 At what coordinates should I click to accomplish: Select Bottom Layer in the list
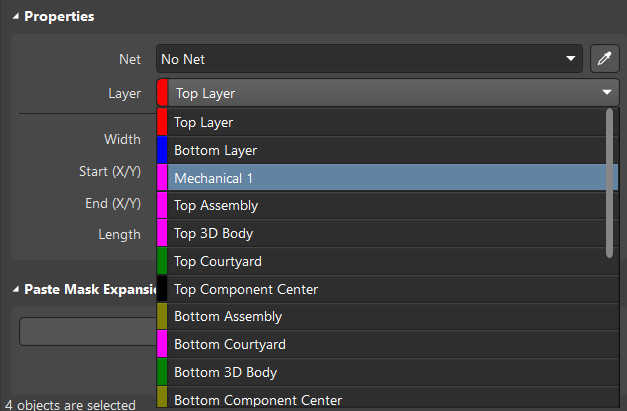(x=387, y=150)
